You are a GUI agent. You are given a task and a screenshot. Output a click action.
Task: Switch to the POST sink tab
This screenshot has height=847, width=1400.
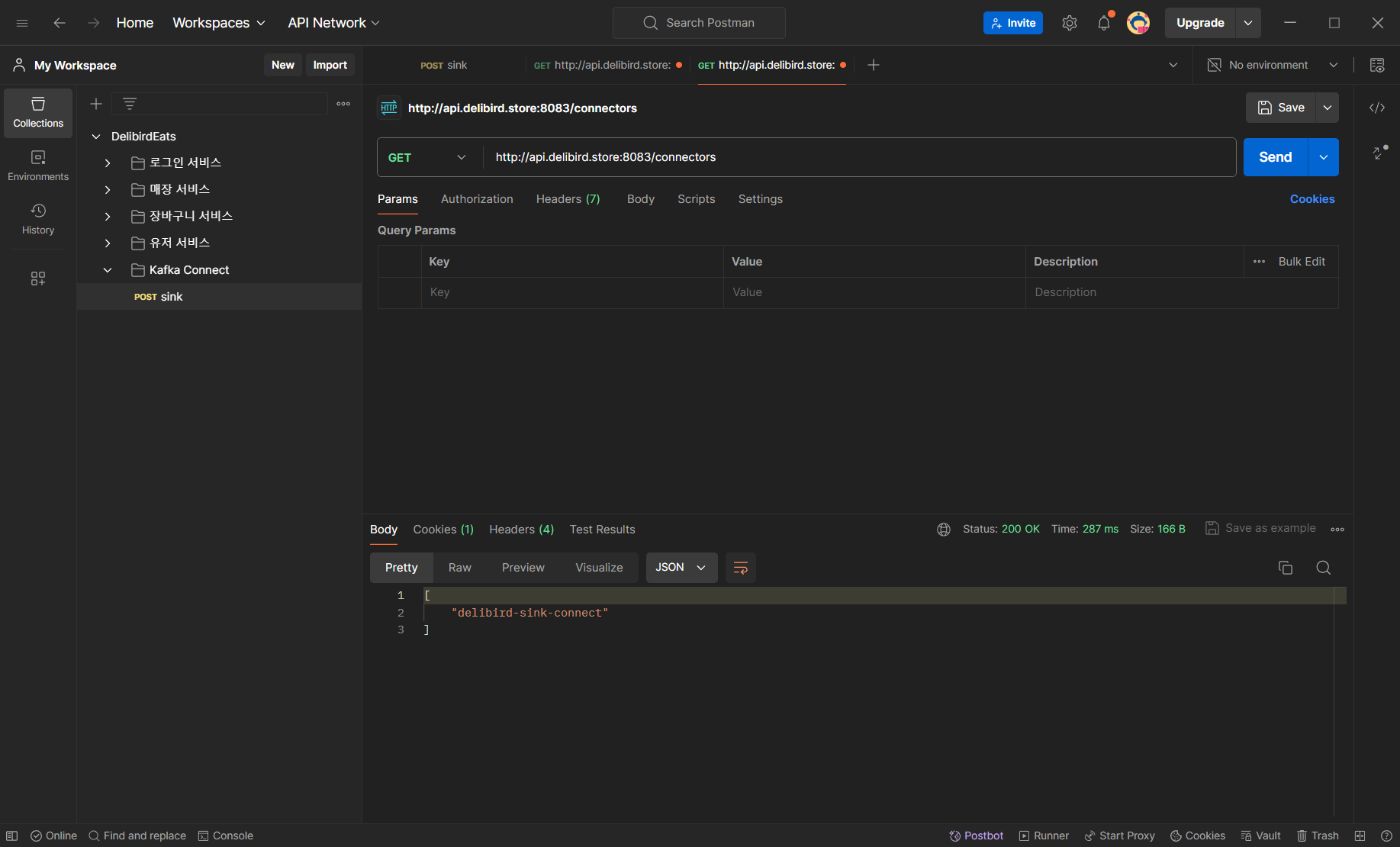tap(444, 65)
